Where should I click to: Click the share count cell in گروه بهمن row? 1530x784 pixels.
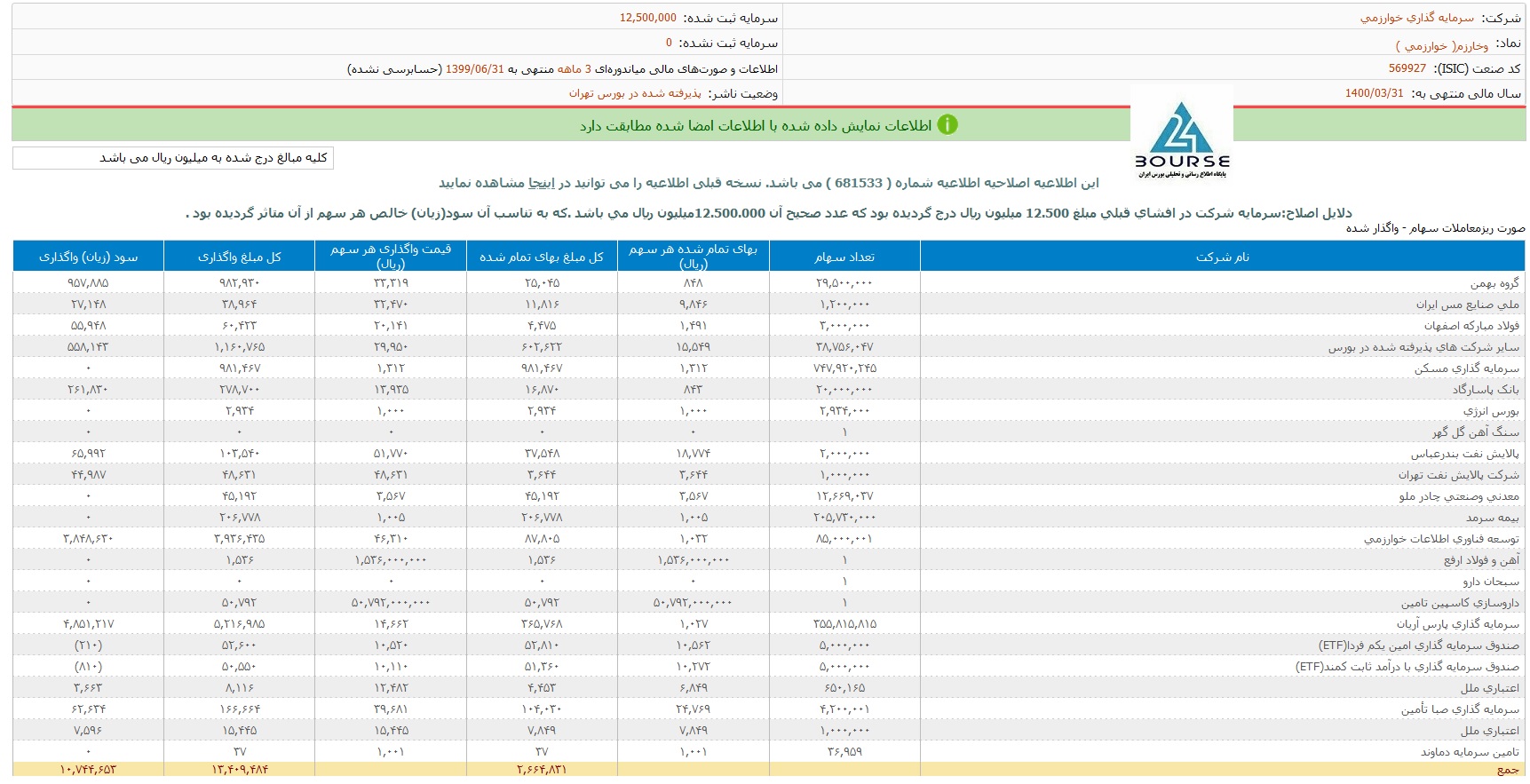click(x=844, y=283)
